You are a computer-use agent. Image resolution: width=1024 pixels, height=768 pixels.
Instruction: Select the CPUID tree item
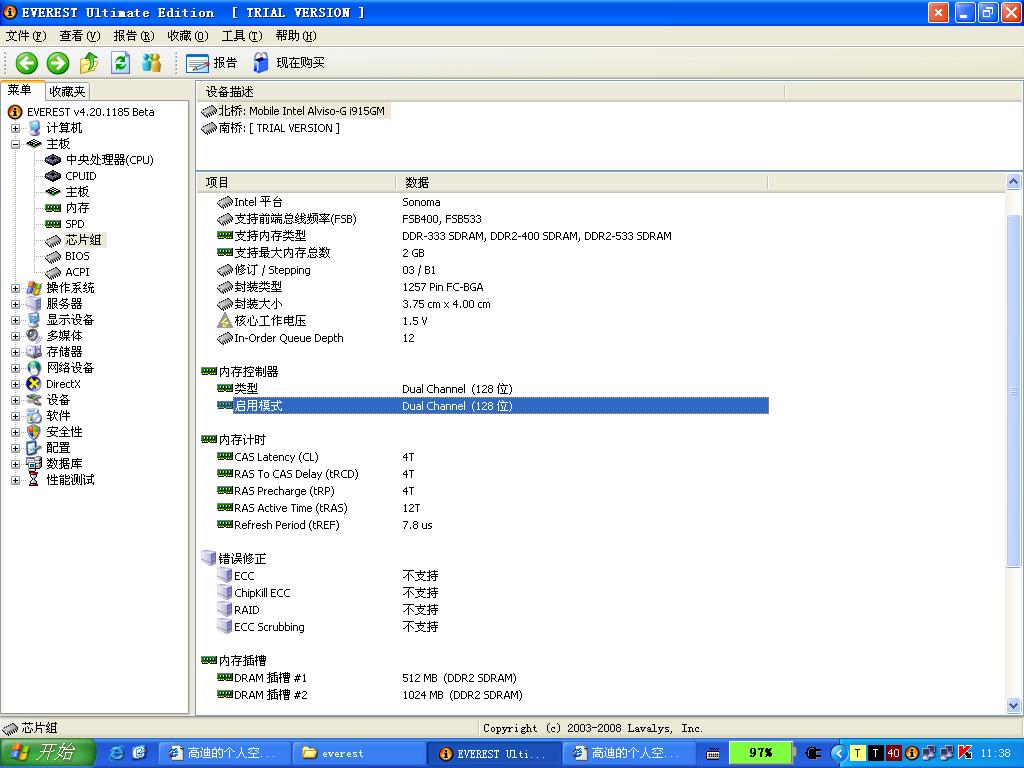[x=80, y=176]
